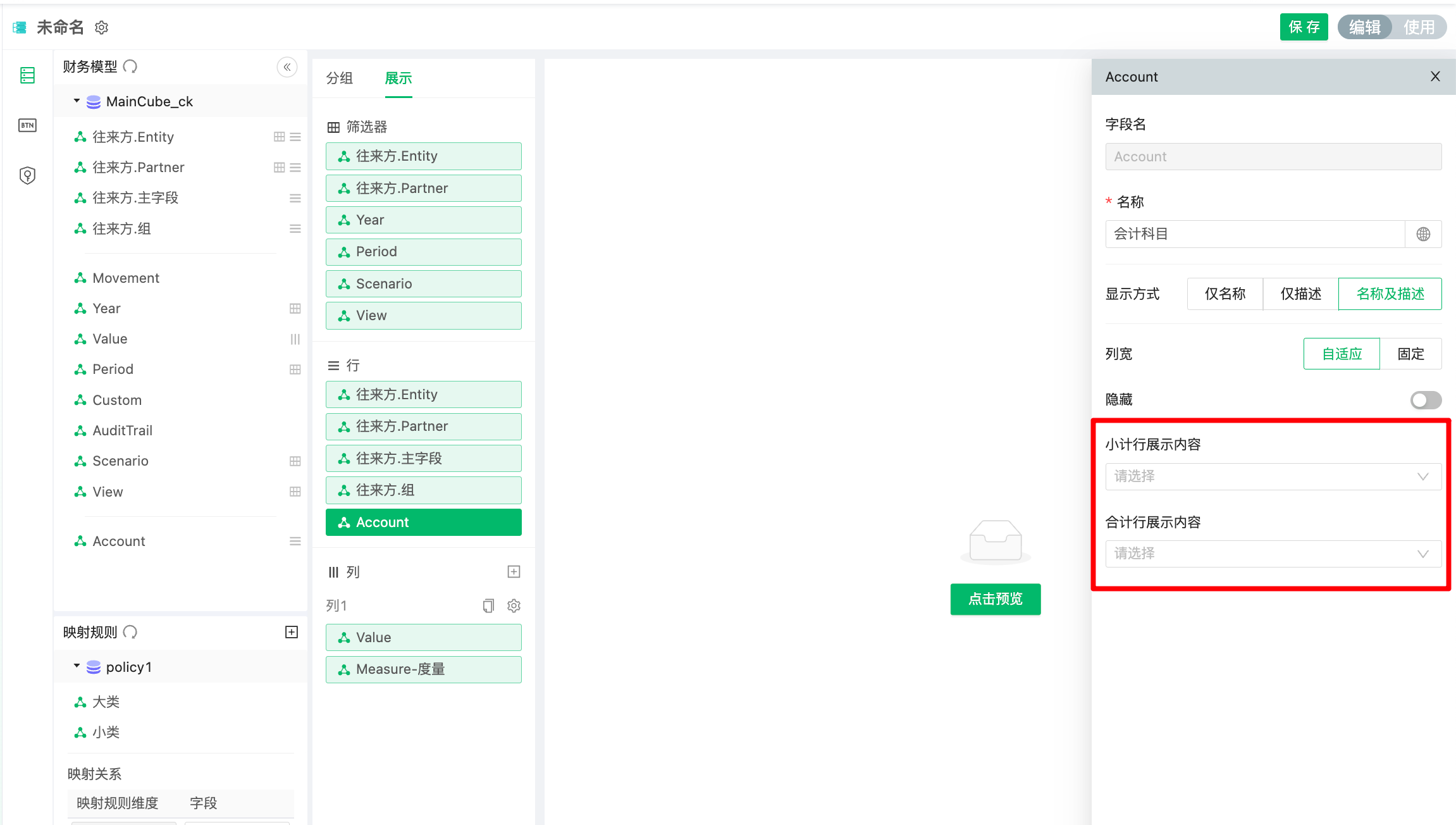
Task: Switch to 使用 mode
Action: 1419,27
